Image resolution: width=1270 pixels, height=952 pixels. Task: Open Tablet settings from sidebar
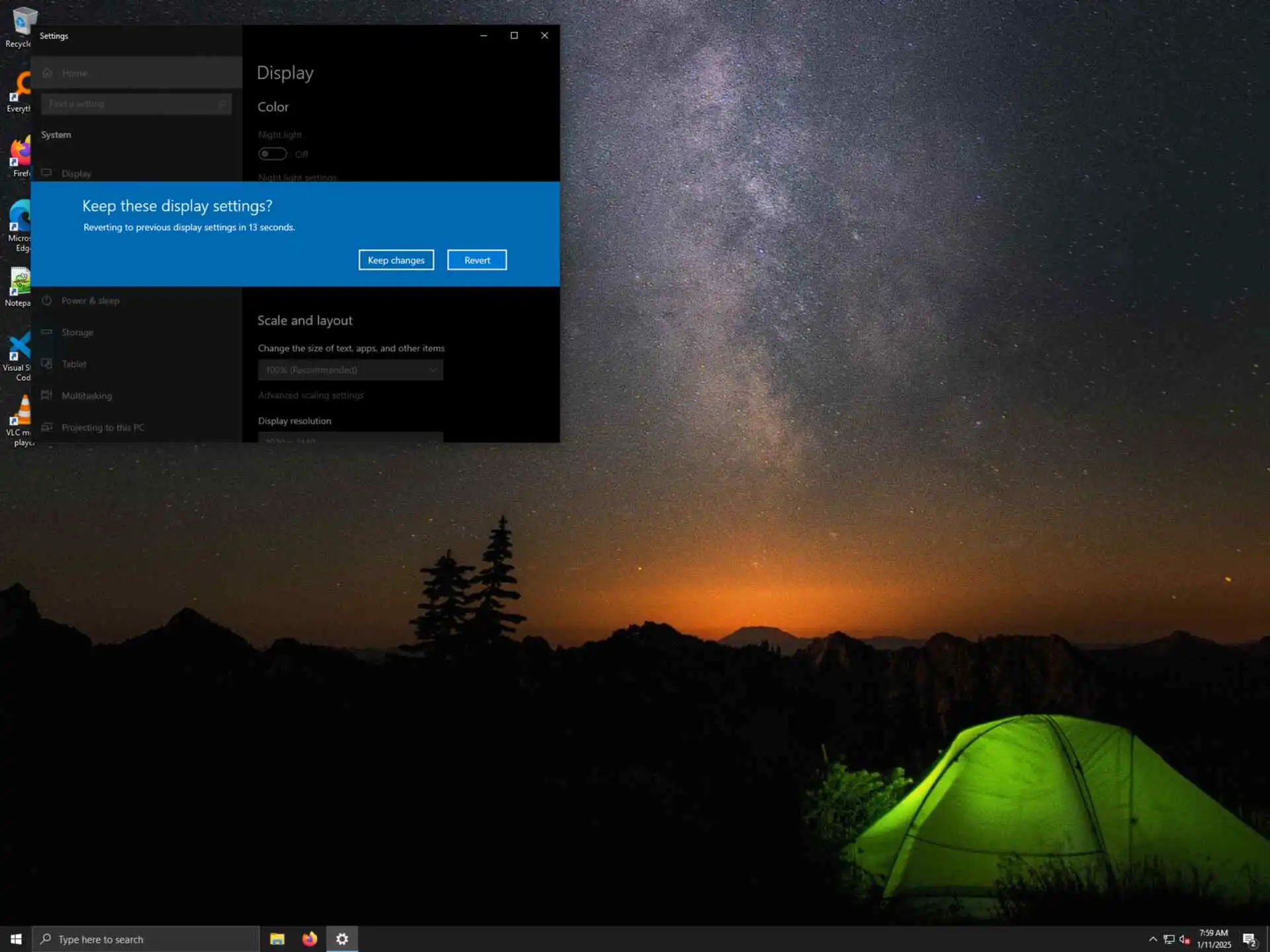[x=74, y=364]
